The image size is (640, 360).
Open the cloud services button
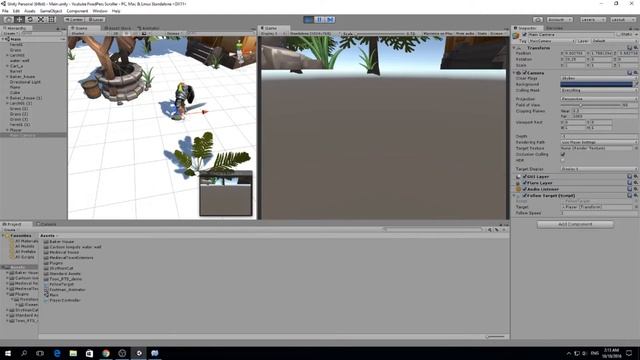(x=538, y=20)
